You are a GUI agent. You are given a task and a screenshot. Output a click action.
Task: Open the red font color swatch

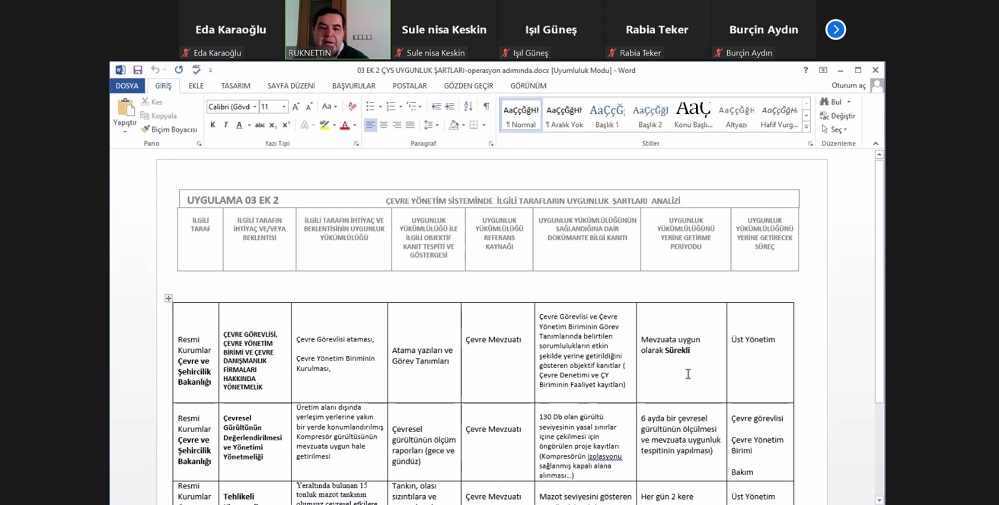(x=344, y=125)
